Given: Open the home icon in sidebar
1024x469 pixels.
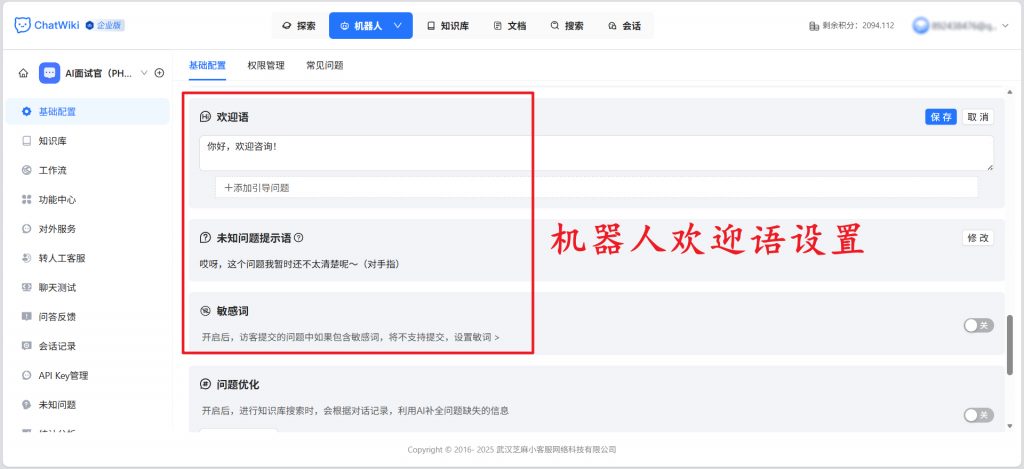Looking at the screenshot, I should coord(24,73).
